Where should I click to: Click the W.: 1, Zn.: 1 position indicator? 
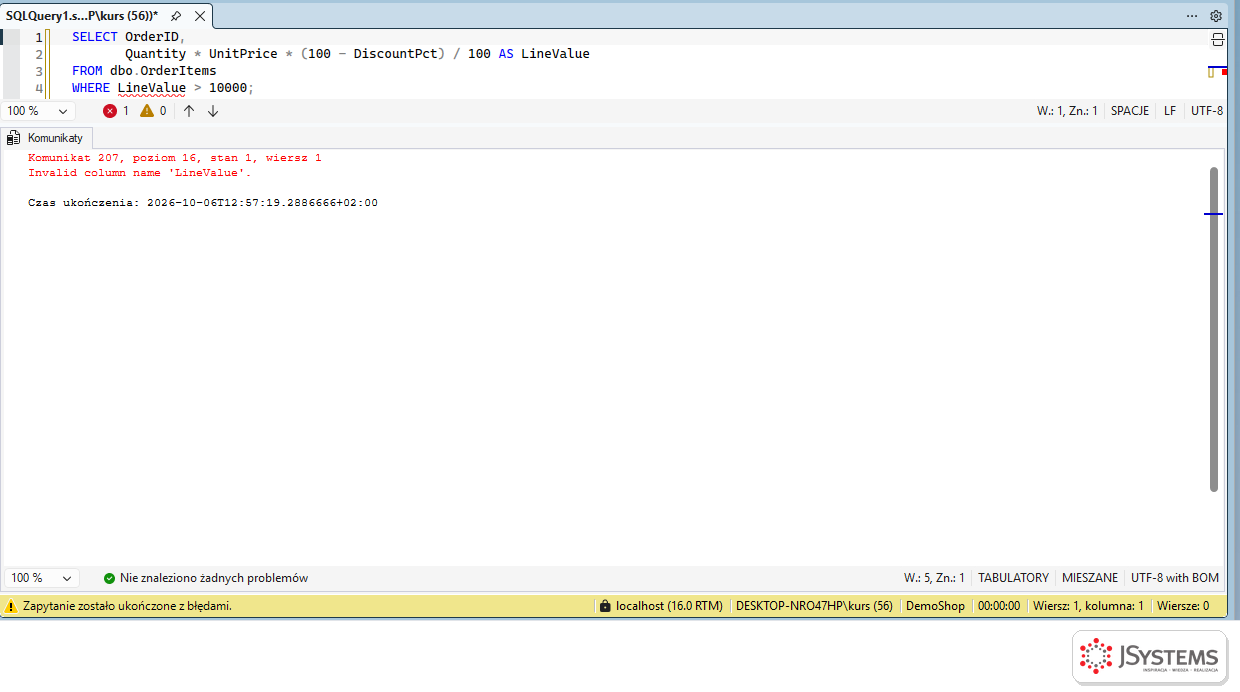pos(1067,111)
